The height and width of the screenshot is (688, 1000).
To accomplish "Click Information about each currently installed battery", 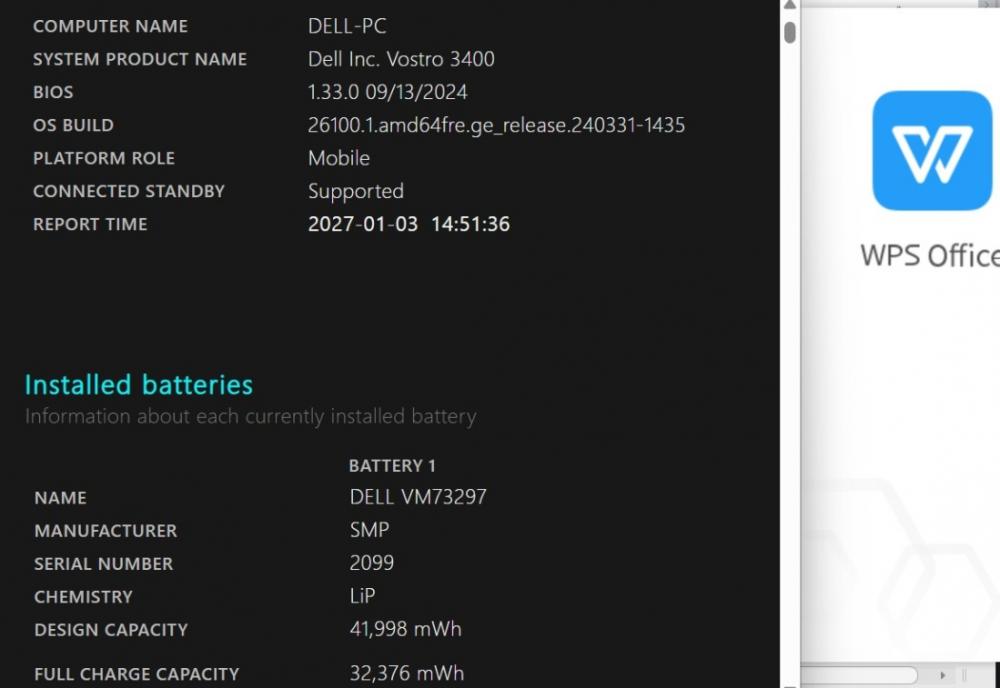I will pos(251,416).
